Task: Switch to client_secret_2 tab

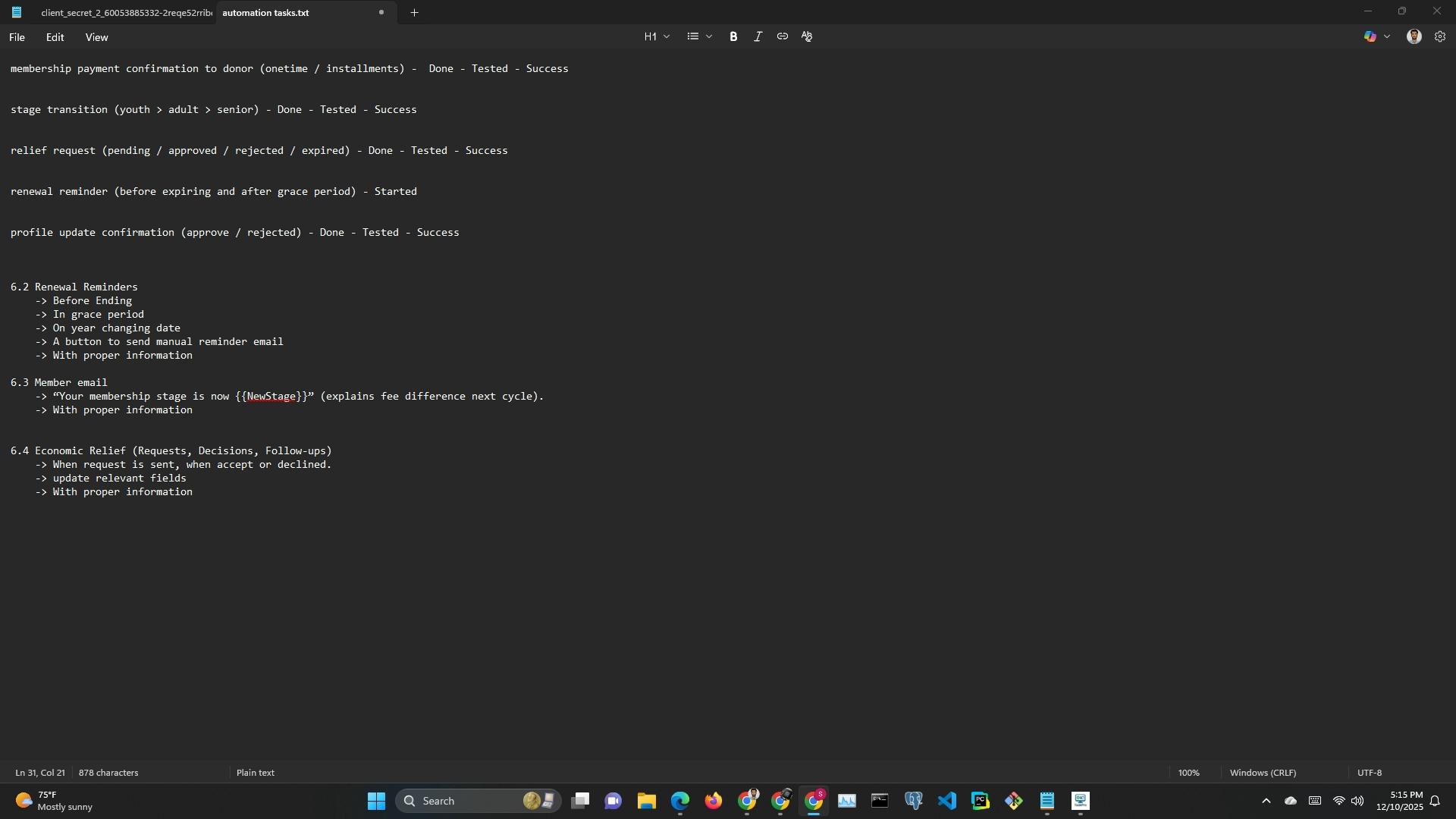Action: (x=125, y=13)
